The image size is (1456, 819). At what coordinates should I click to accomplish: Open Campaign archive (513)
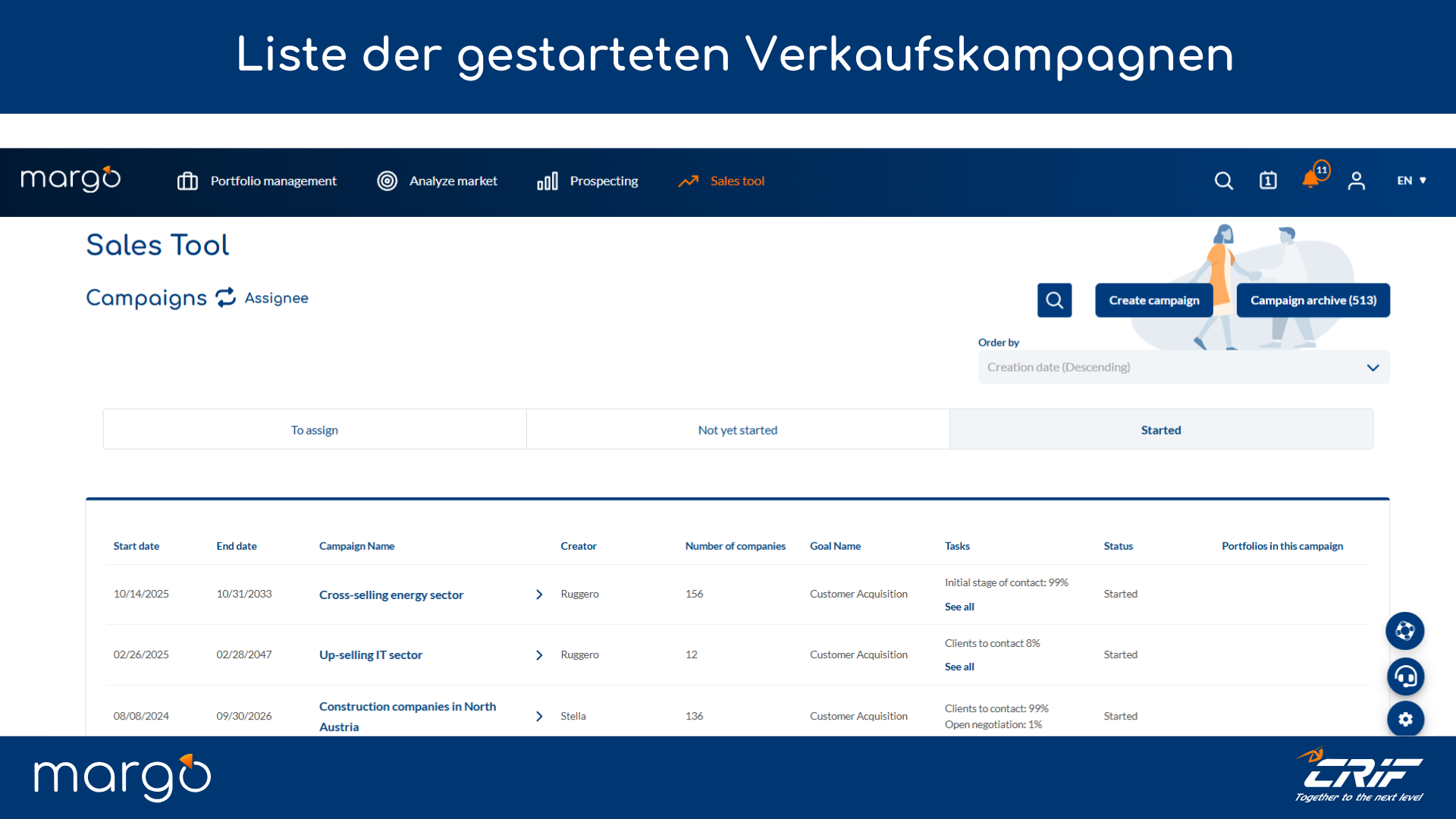click(1313, 300)
